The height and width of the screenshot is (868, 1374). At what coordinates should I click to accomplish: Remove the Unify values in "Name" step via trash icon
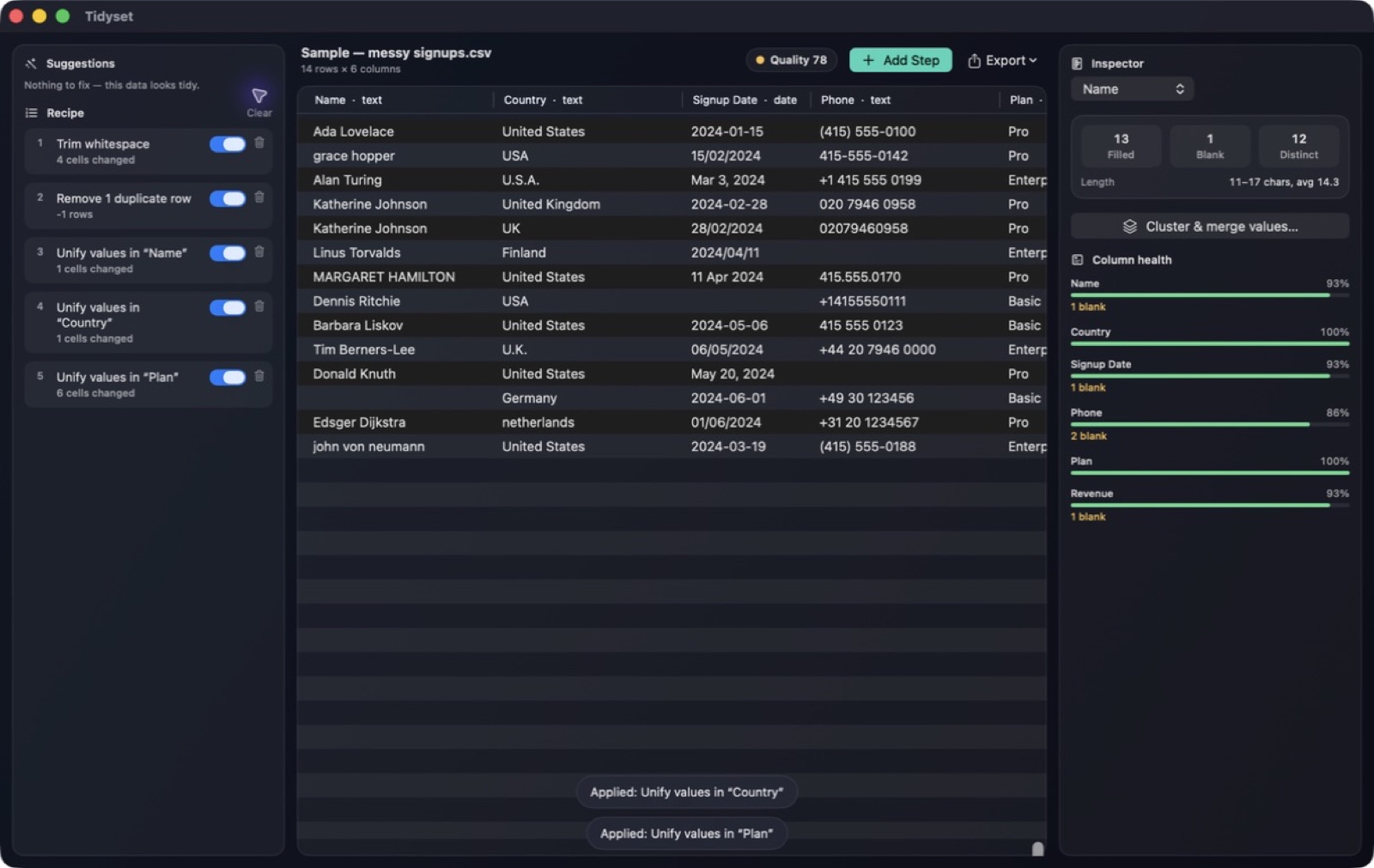[x=259, y=252]
